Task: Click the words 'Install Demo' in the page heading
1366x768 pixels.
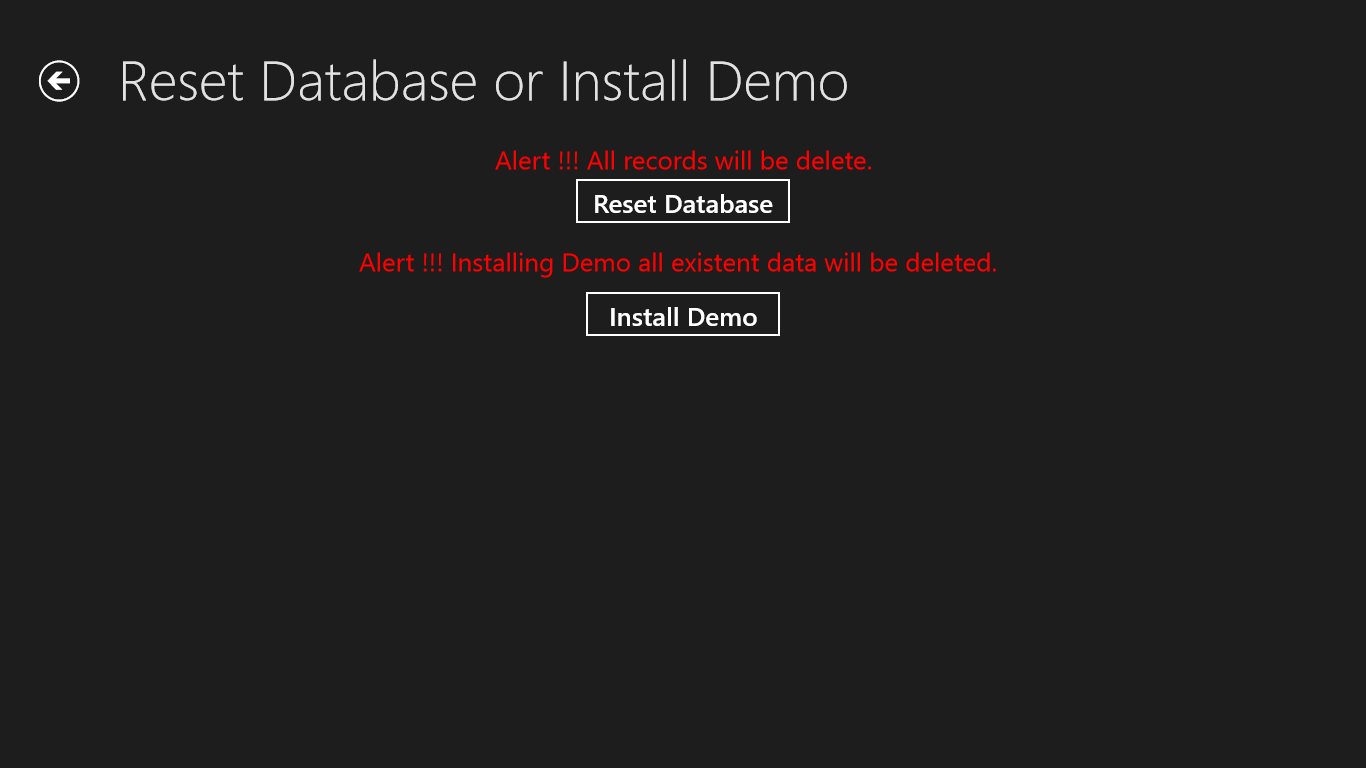Action: click(x=703, y=81)
